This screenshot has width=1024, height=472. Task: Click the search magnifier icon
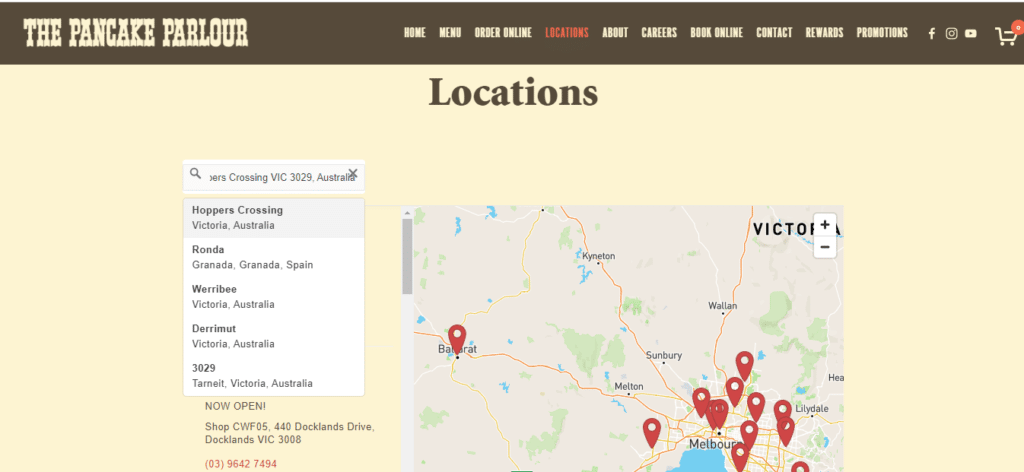click(195, 174)
